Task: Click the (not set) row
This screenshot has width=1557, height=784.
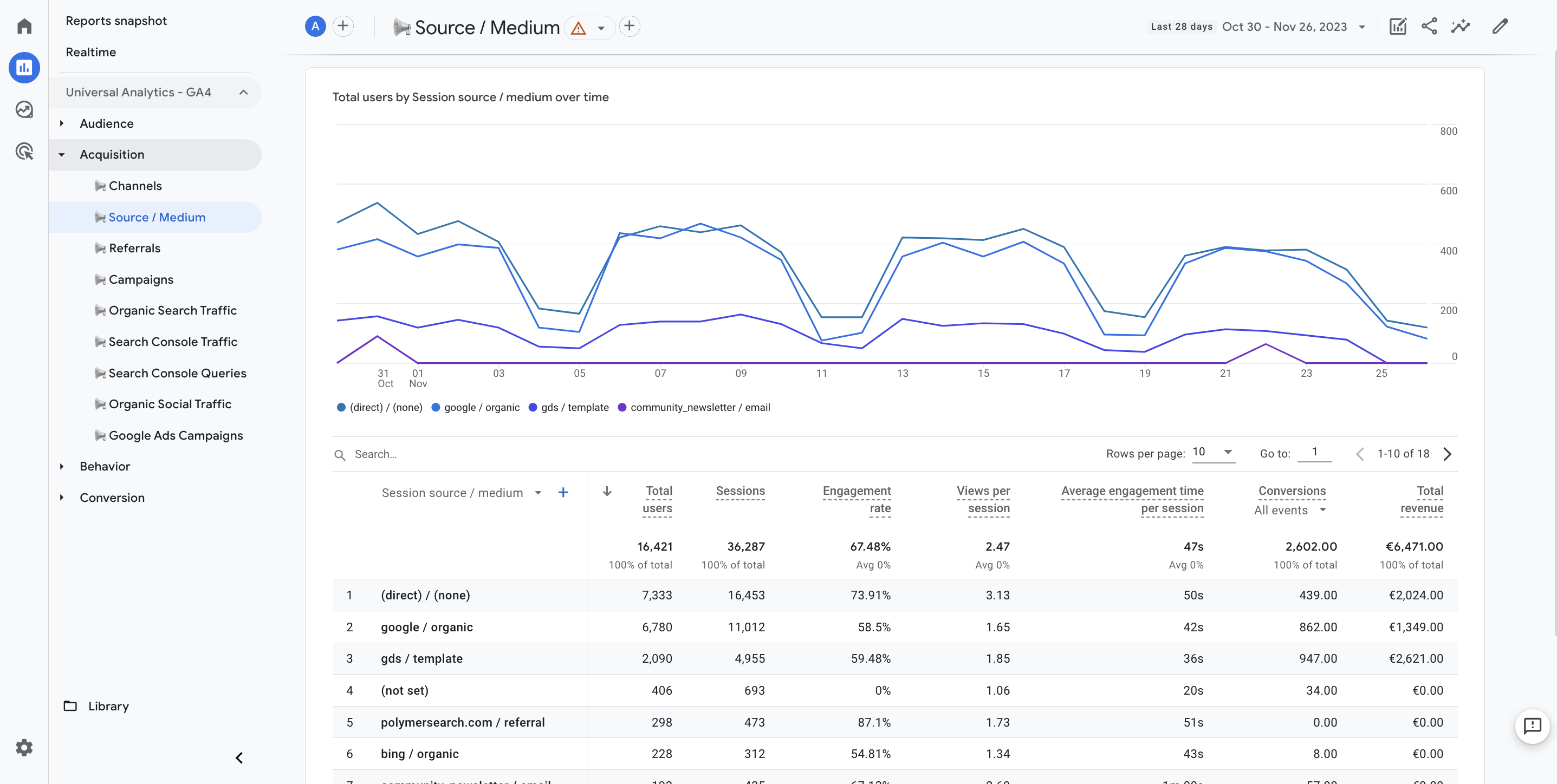Action: pos(894,690)
